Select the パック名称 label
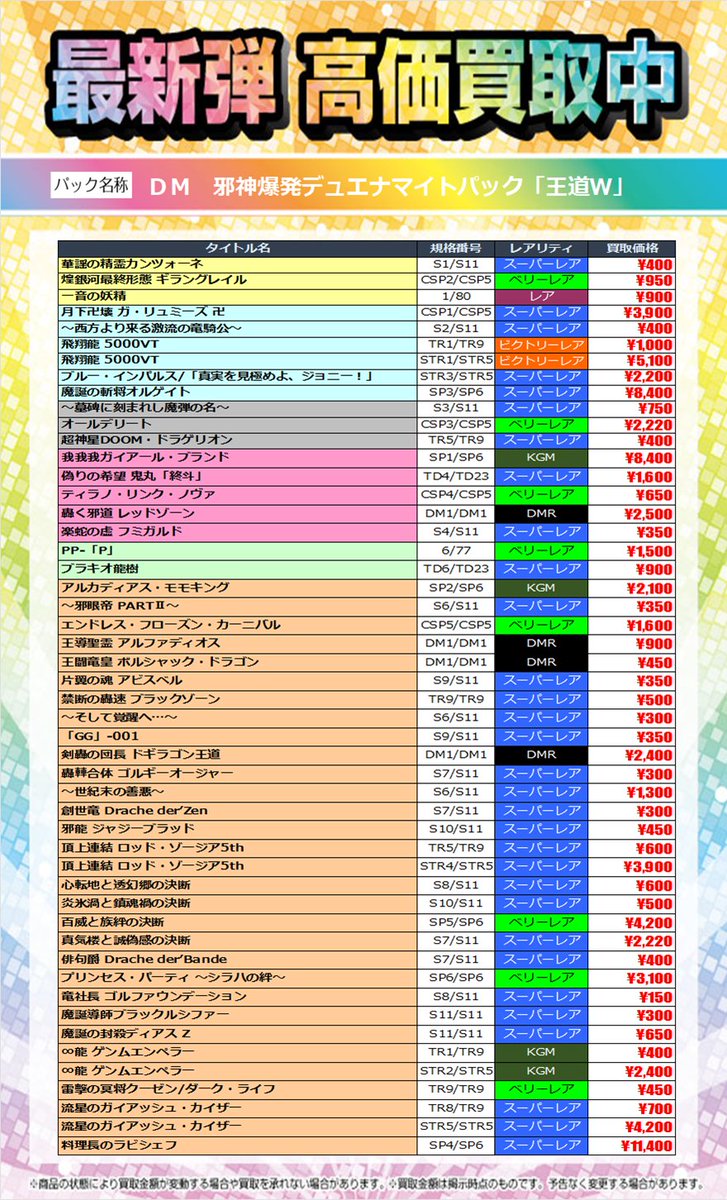The height and width of the screenshot is (1200, 727). click(x=92, y=186)
